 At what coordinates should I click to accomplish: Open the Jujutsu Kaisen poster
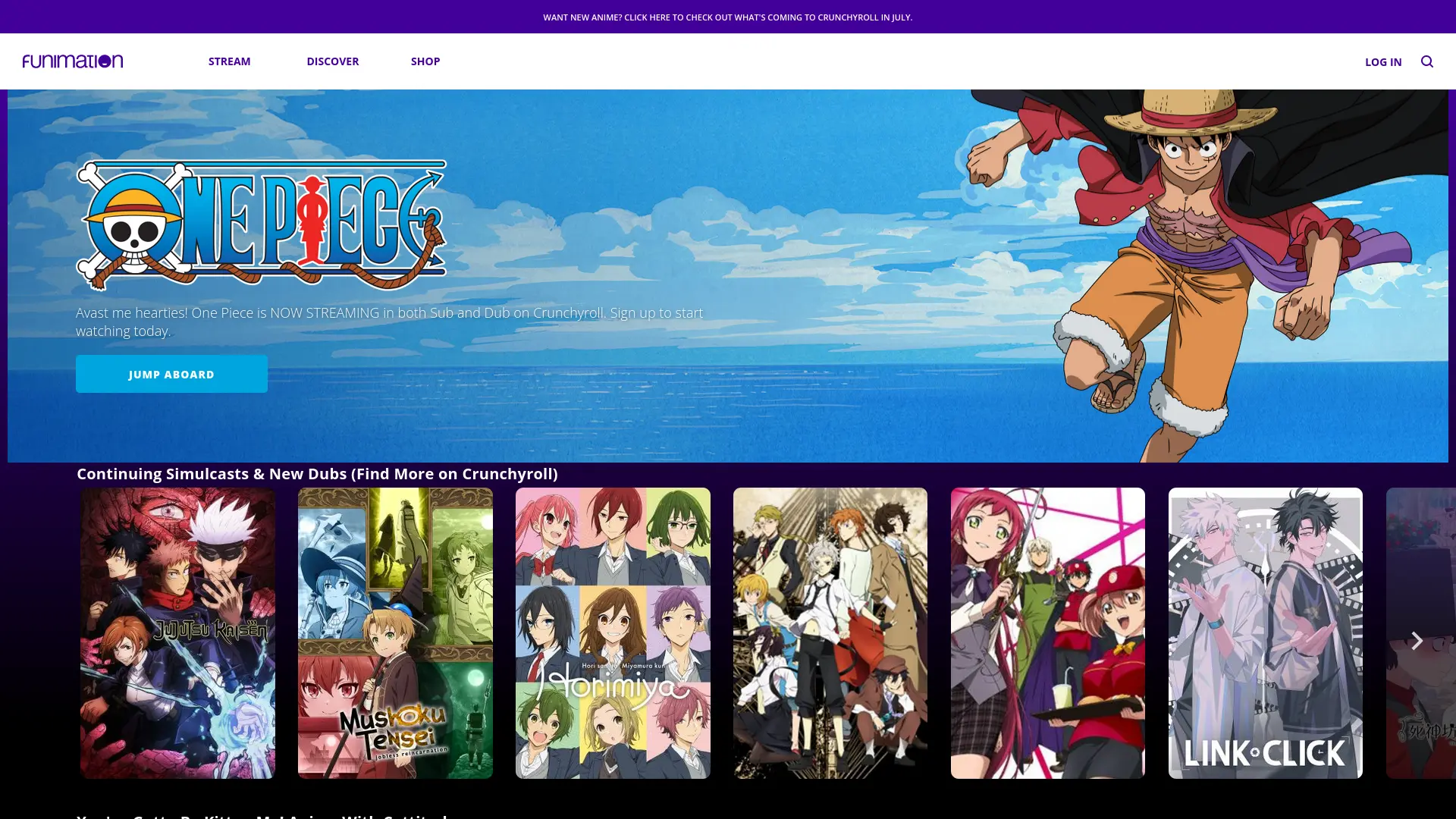tap(178, 633)
